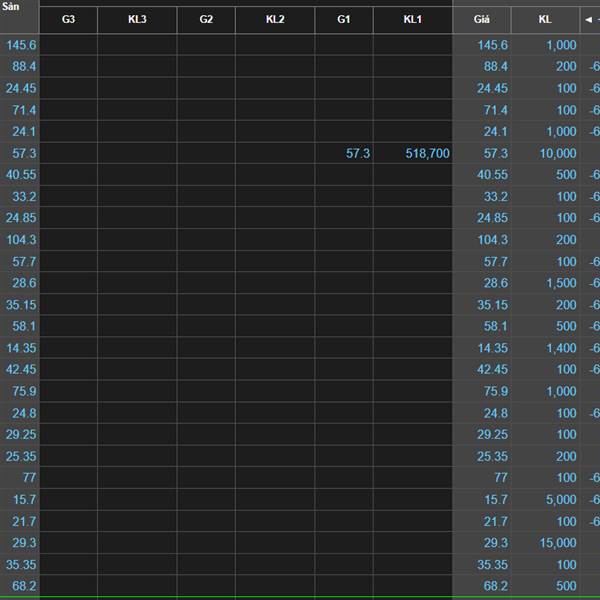Click 71.4 in the Giá column

(x=496, y=110)
